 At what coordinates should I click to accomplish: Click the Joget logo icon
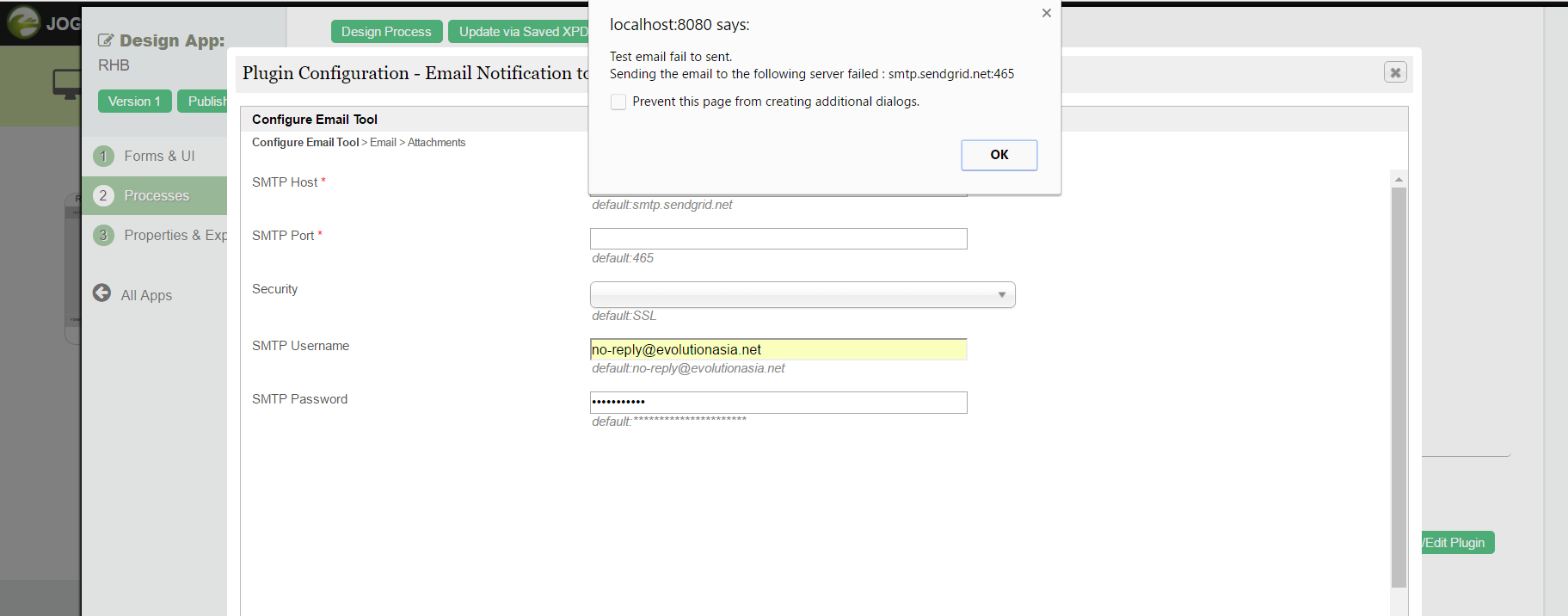point(24,22)
